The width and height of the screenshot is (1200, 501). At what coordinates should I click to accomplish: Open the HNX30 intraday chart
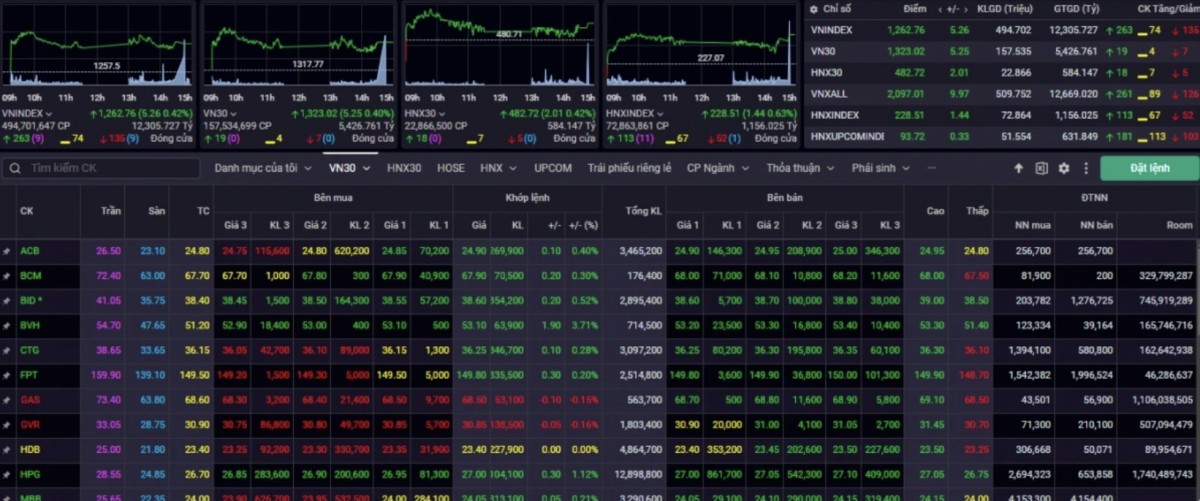(499, 46)
